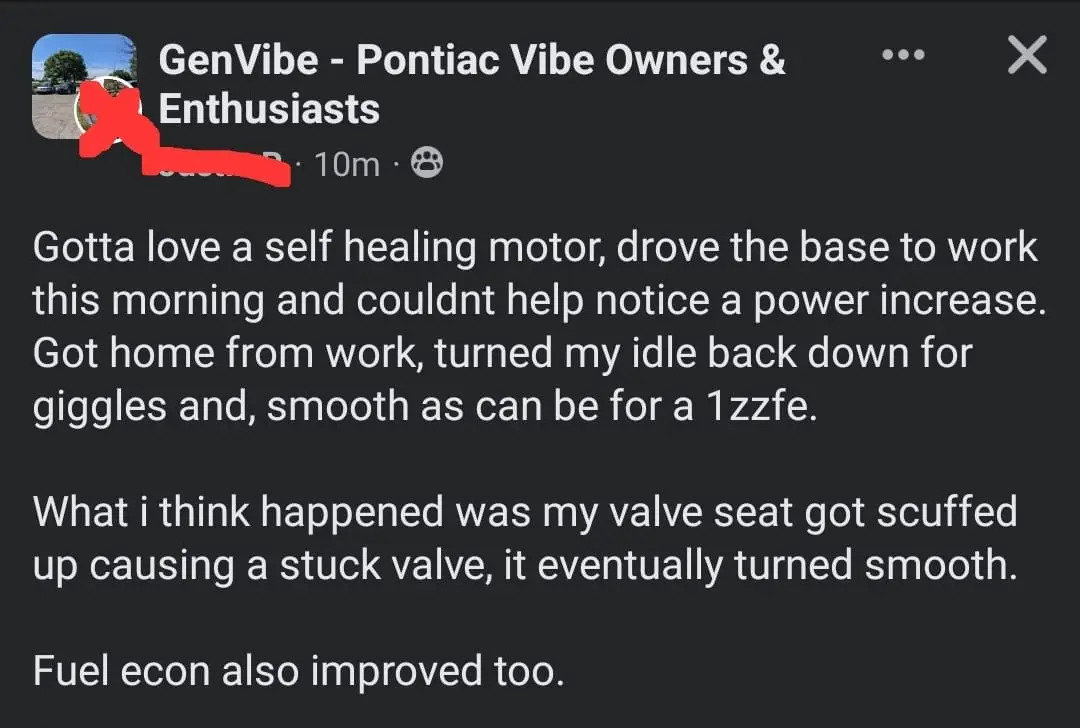Image resolution: width=1080 pixels, height=728 pixels.
Task: Click the line starting 'giggles and, smooth'
Action: point(424,407)
